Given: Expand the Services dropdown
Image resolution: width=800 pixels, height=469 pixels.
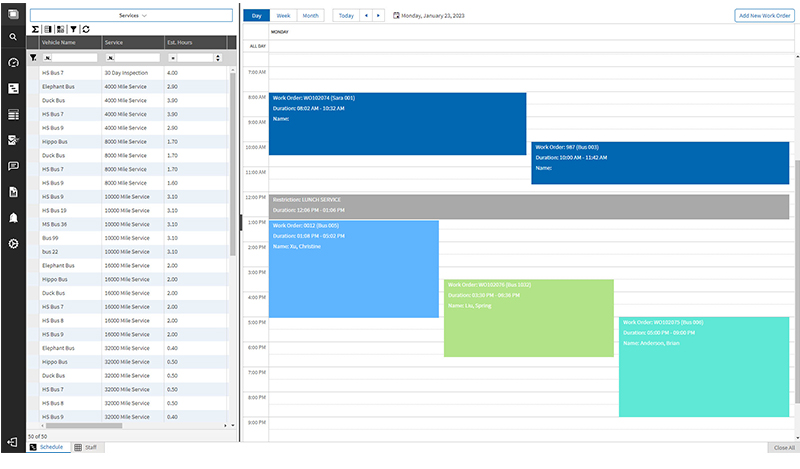Looking at the screenshot, I should pyautogui.click(x=131, y=15).
